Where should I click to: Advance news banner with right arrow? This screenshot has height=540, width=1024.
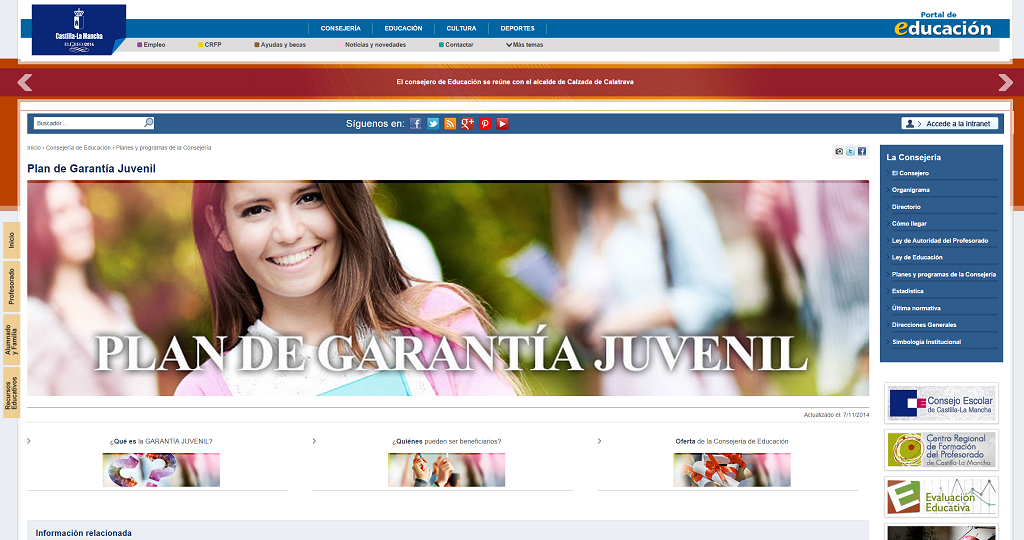click(1005, 82)
